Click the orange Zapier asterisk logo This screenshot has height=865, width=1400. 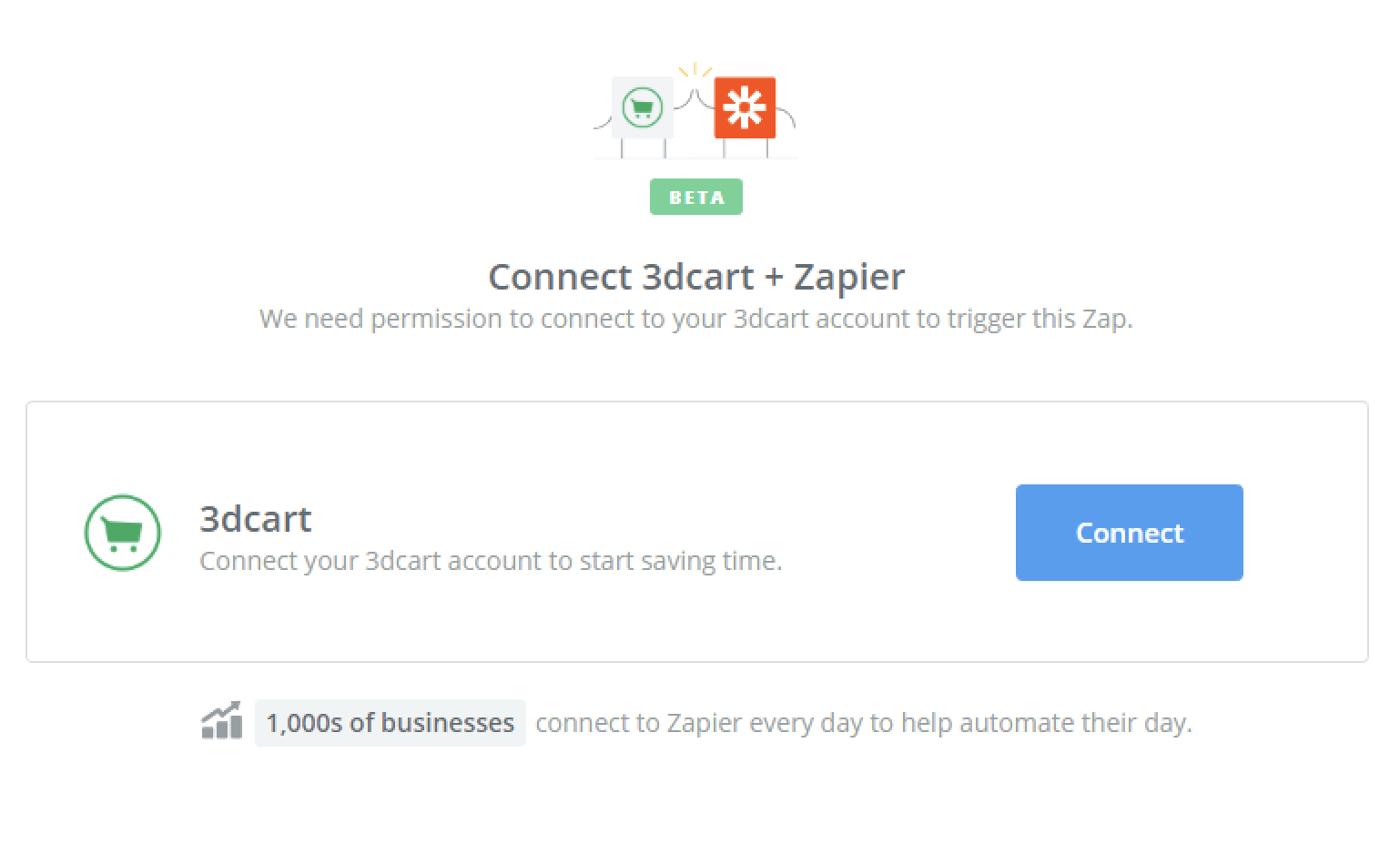(745, 107)
